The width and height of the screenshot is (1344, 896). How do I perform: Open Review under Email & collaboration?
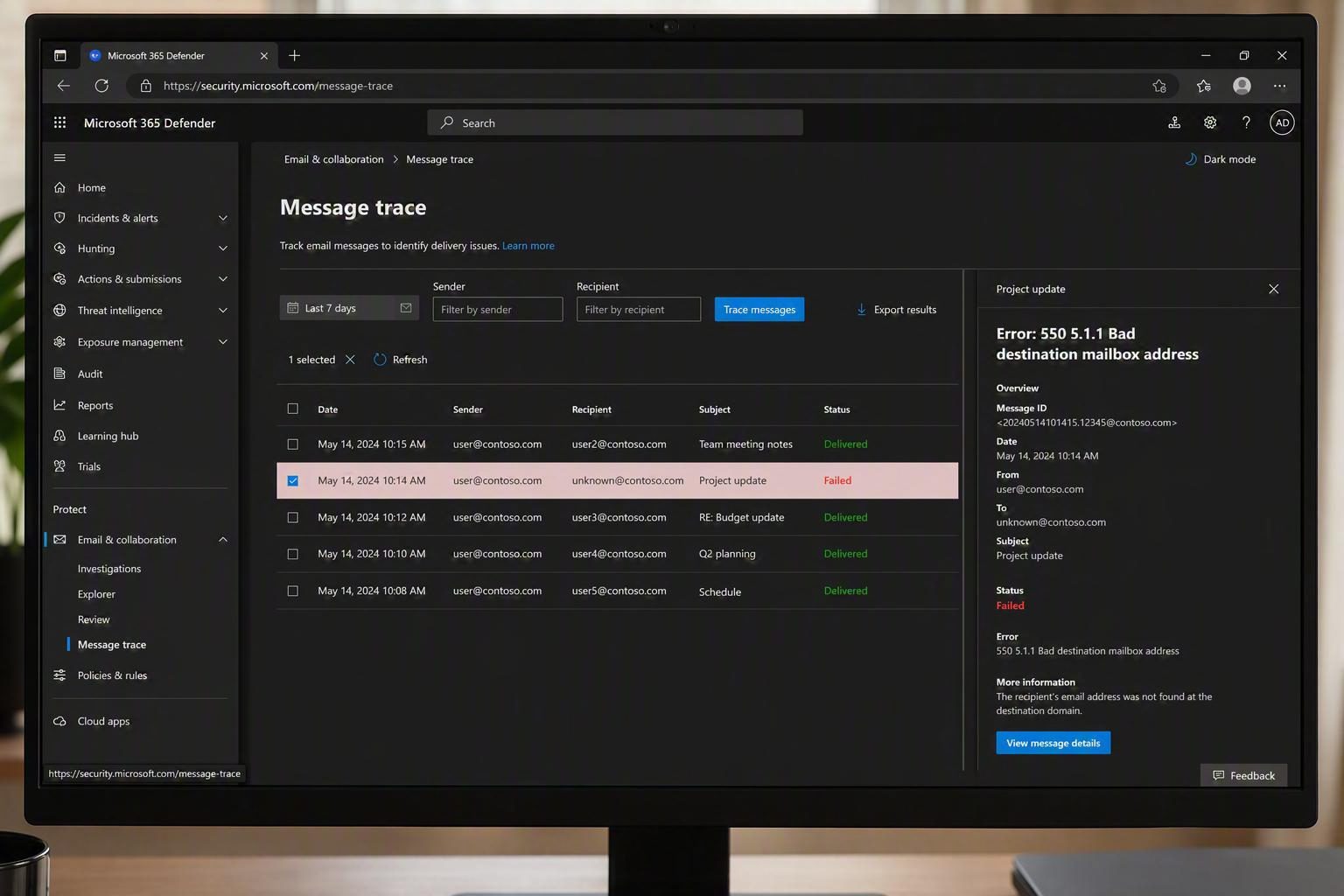(94, 619)
